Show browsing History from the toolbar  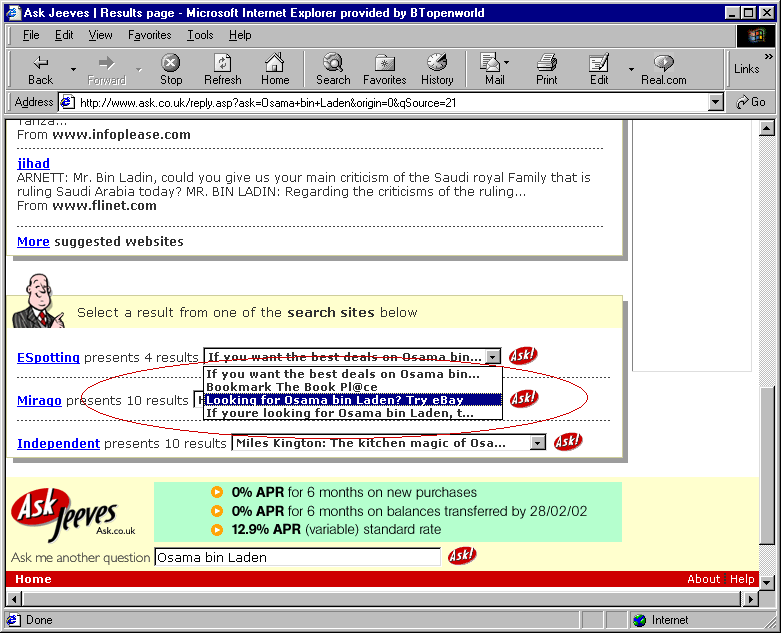point(437,69)
